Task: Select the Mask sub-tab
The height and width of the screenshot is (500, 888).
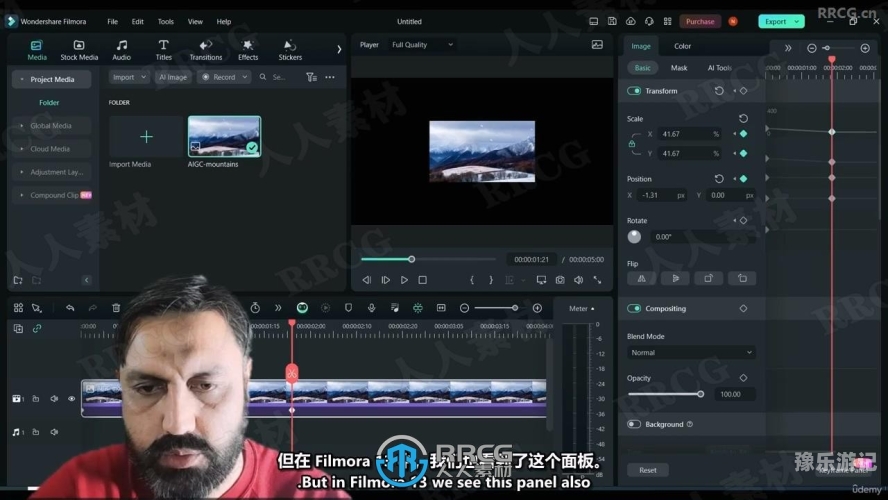Action: [678, 67]
